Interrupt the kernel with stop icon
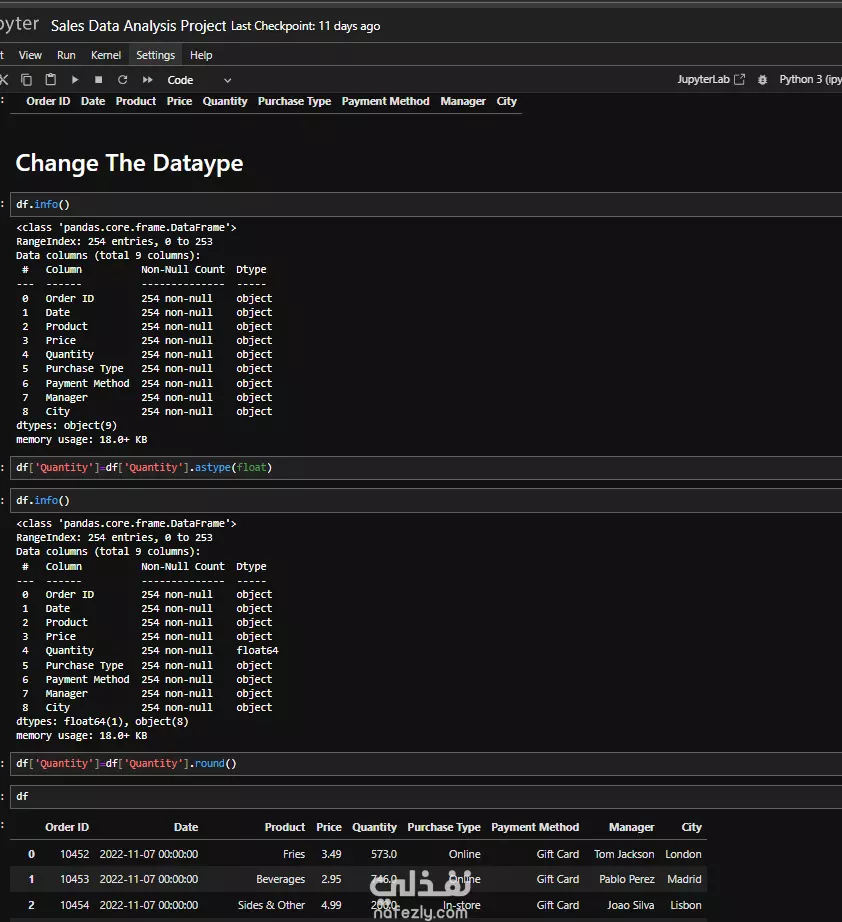Image resolution: width=842 pixels, height=922 pixels. (98, 79)
